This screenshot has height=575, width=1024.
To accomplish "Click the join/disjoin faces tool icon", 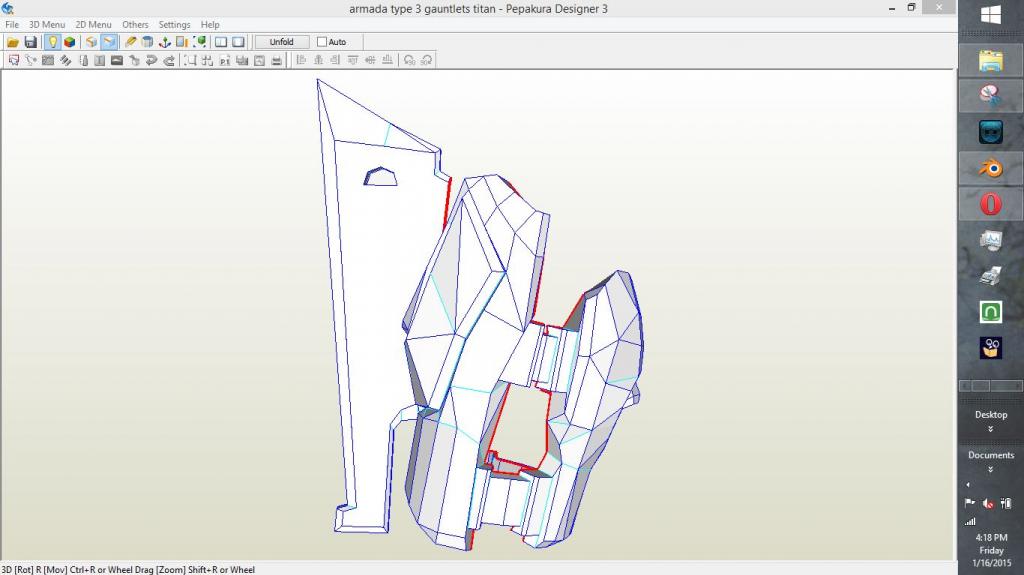I will coord(48,60).
